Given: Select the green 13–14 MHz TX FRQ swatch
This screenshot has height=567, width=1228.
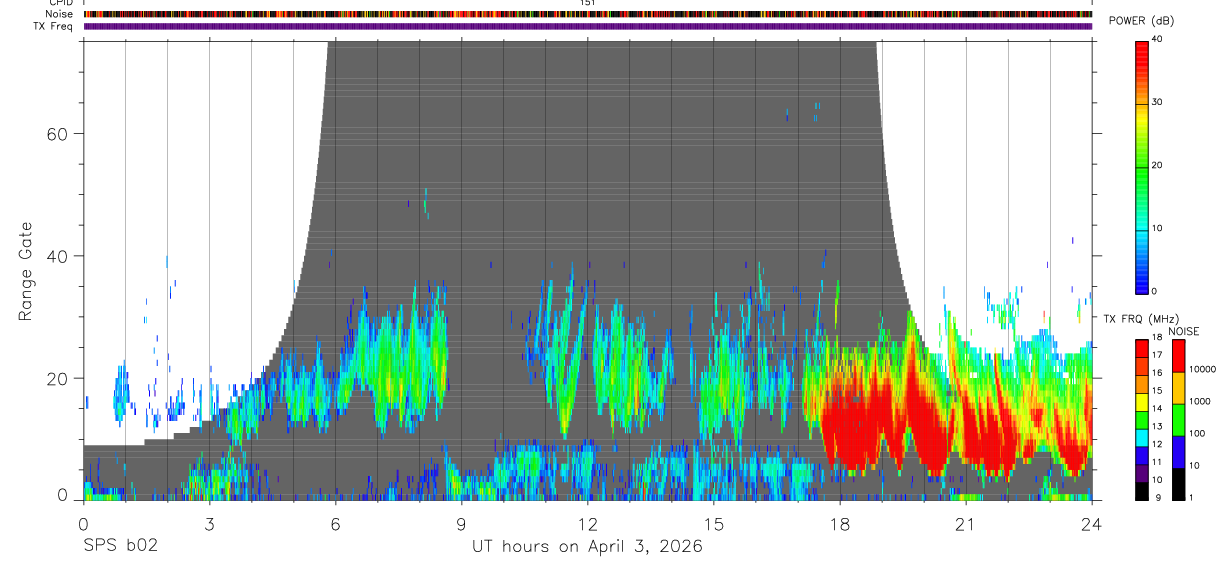Looking at the screenshot, I should click(x=1142, y=418).
